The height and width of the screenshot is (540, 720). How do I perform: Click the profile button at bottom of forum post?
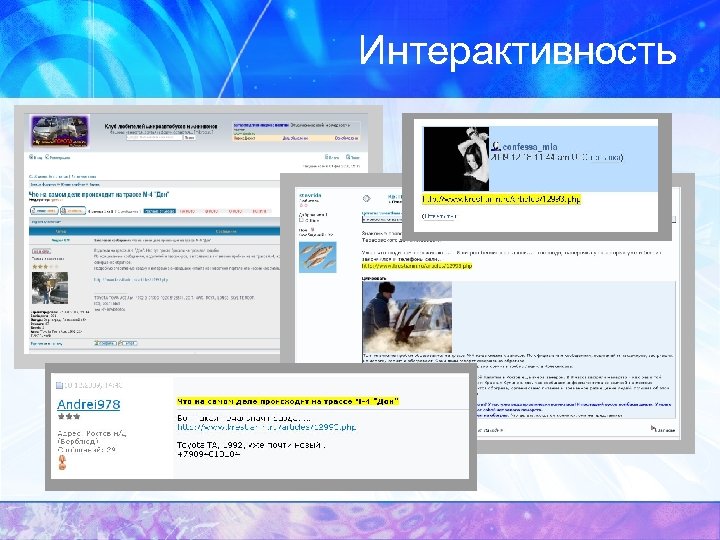[105, 343]
